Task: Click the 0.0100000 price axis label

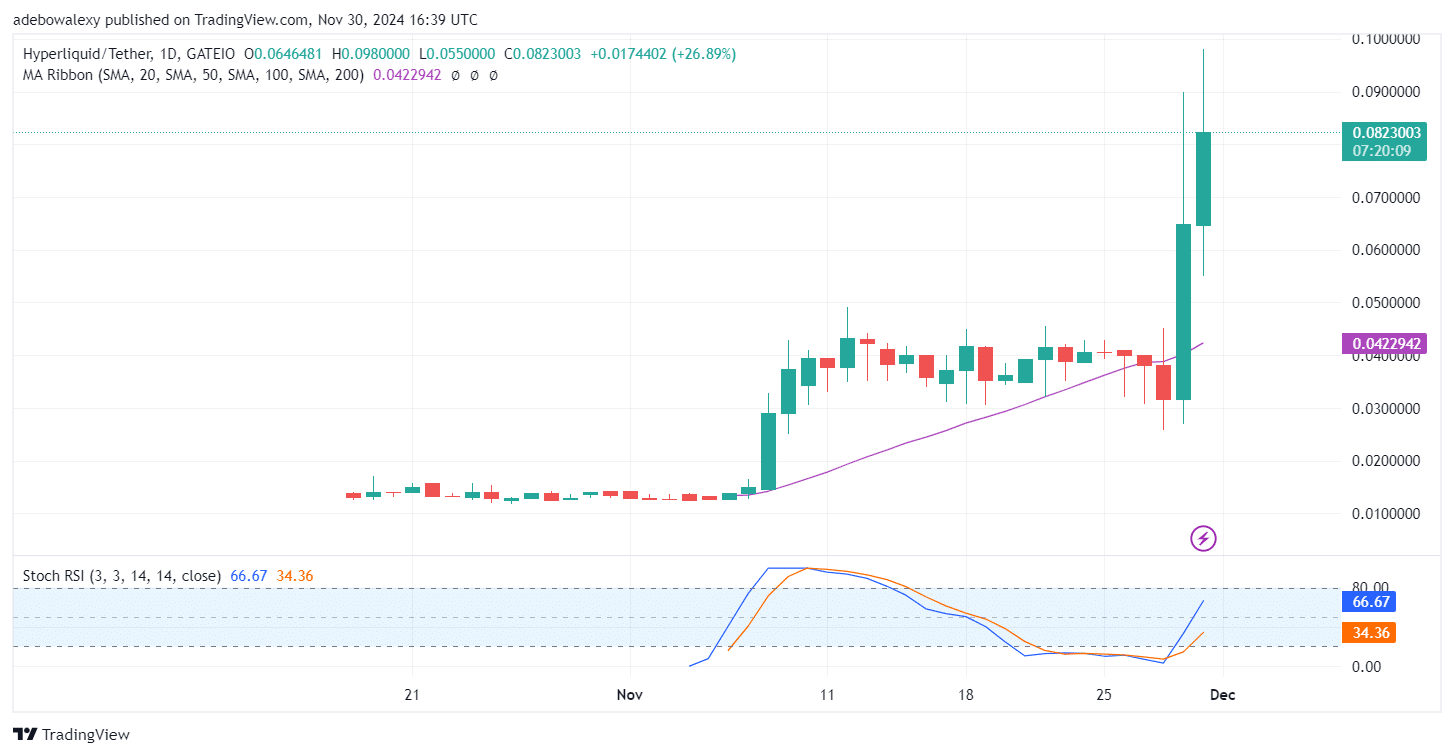Action: [1386, 514]
